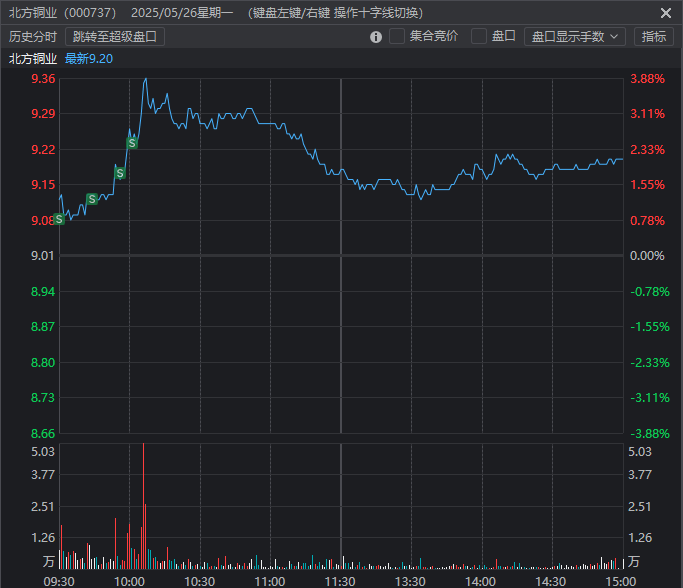
Task: Click the 10:00 time axis label
Action: (130, 581)
